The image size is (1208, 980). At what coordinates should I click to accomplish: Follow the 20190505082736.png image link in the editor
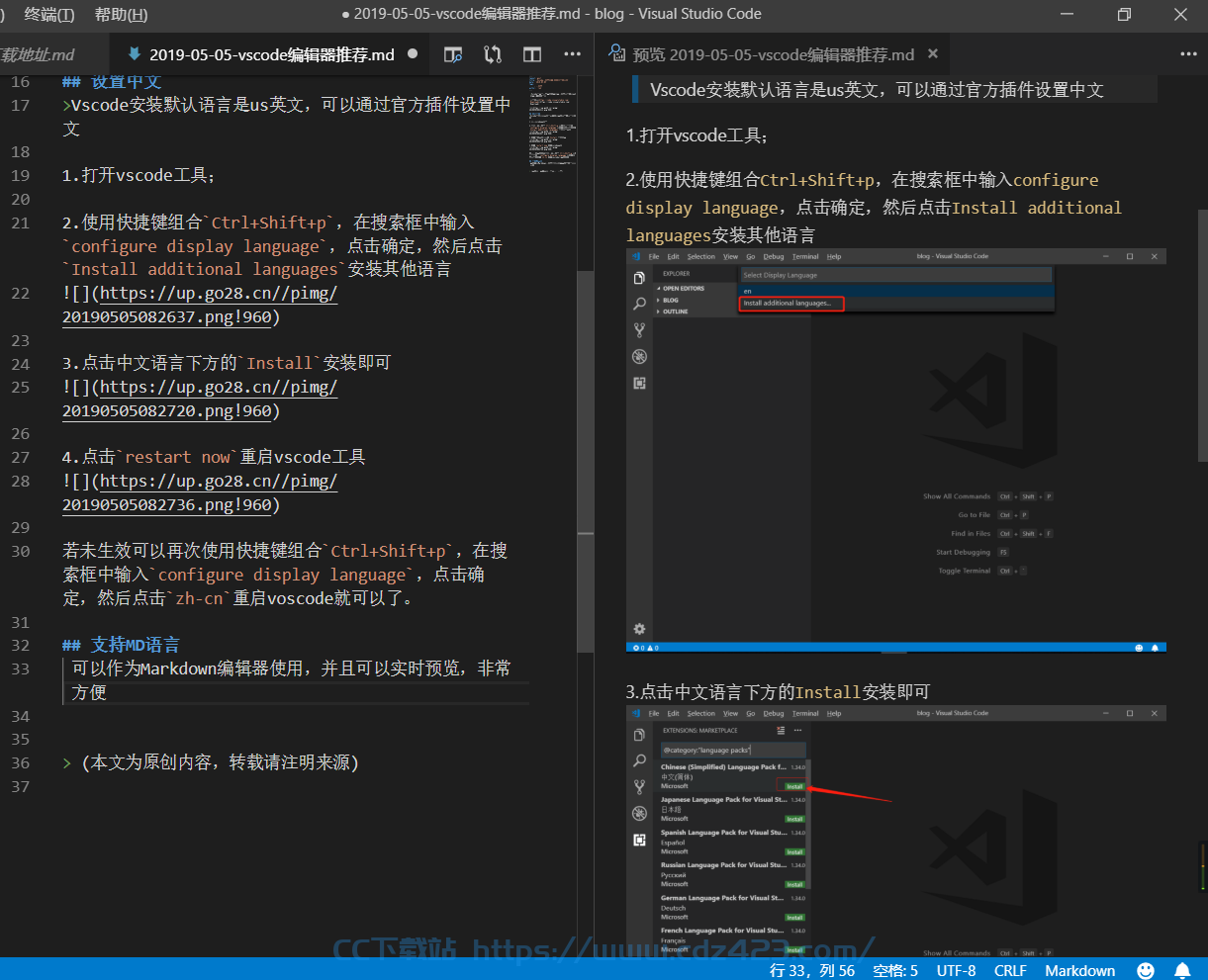(x=200, y=492)
